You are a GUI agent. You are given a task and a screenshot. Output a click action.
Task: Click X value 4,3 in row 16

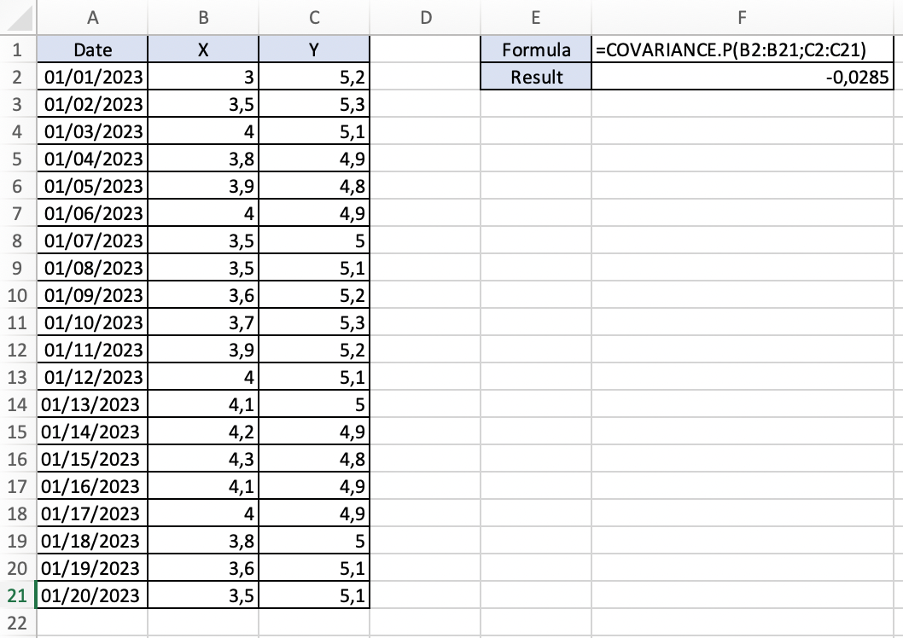(x=203, y=460)
